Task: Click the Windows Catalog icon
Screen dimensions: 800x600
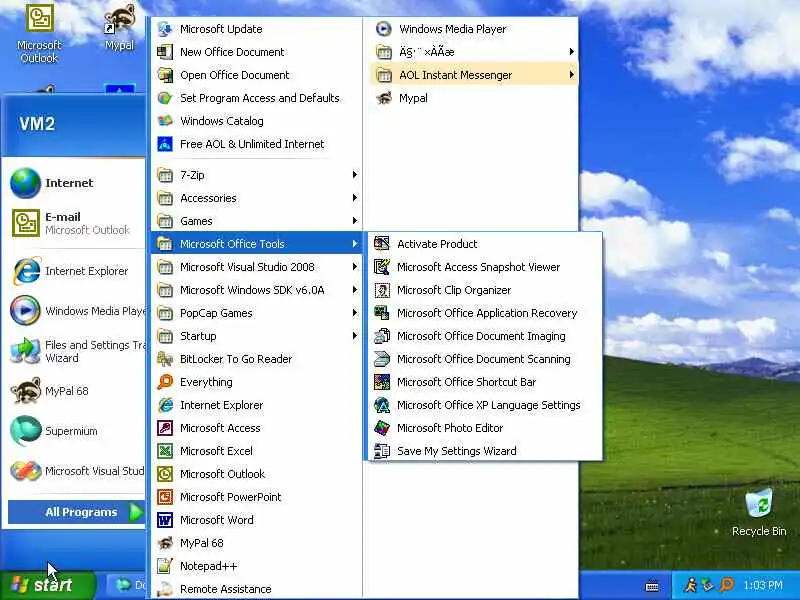Action: coord(165,121)
